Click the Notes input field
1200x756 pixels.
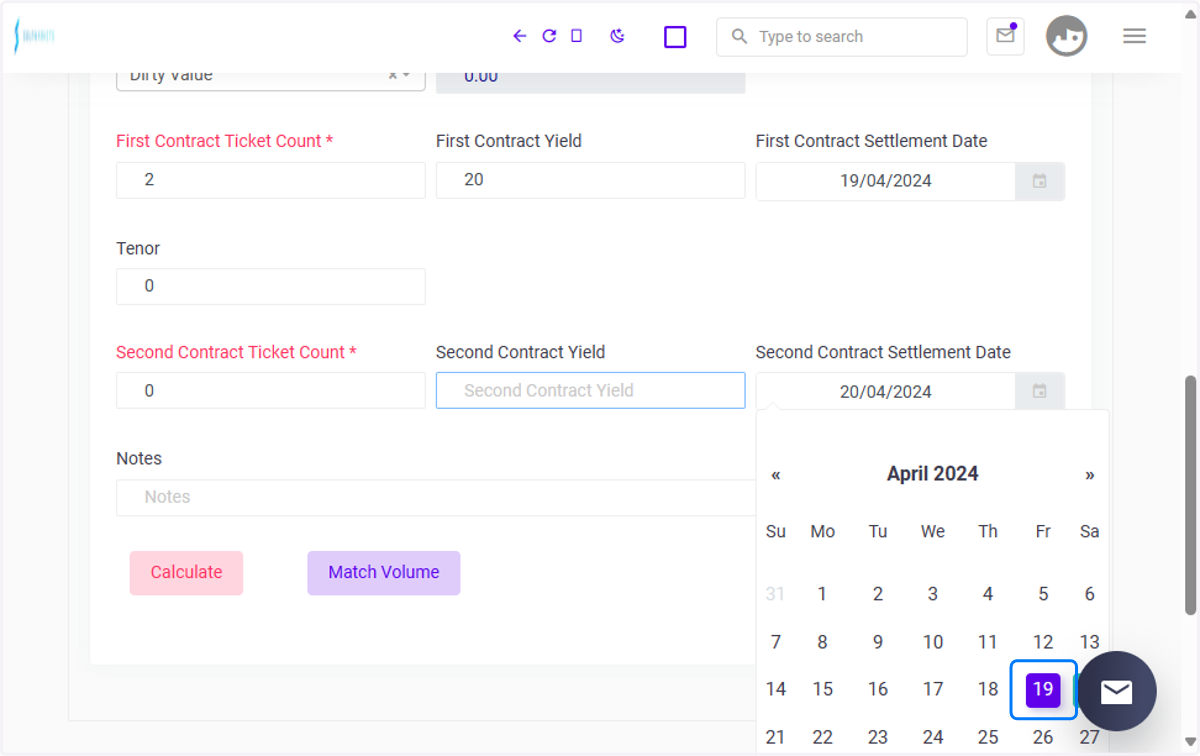click(436, 497)
